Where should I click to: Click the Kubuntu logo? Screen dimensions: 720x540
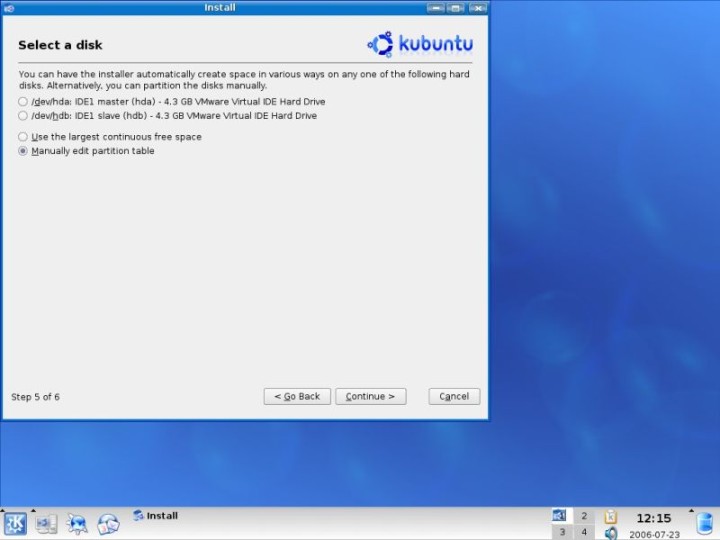coord(420,44)
